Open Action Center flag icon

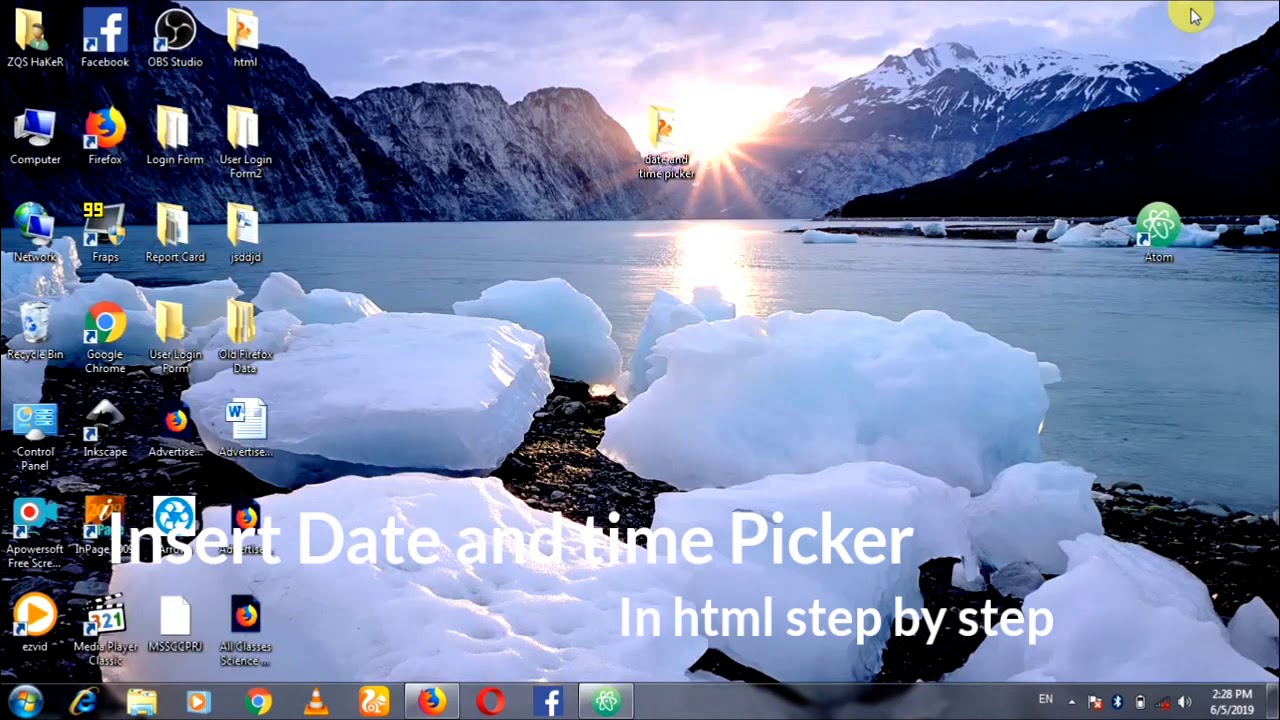pos(1095,702)
